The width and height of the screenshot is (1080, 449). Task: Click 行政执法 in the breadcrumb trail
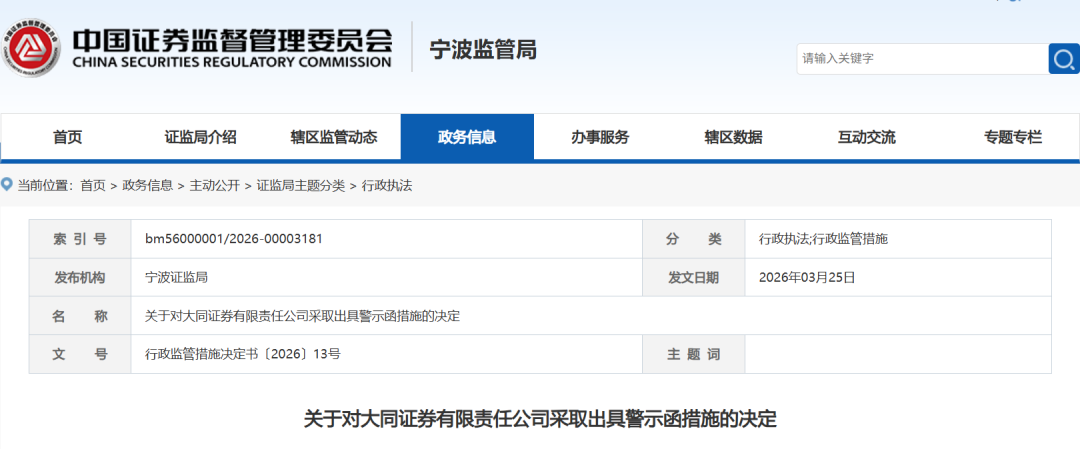point(386,185)
